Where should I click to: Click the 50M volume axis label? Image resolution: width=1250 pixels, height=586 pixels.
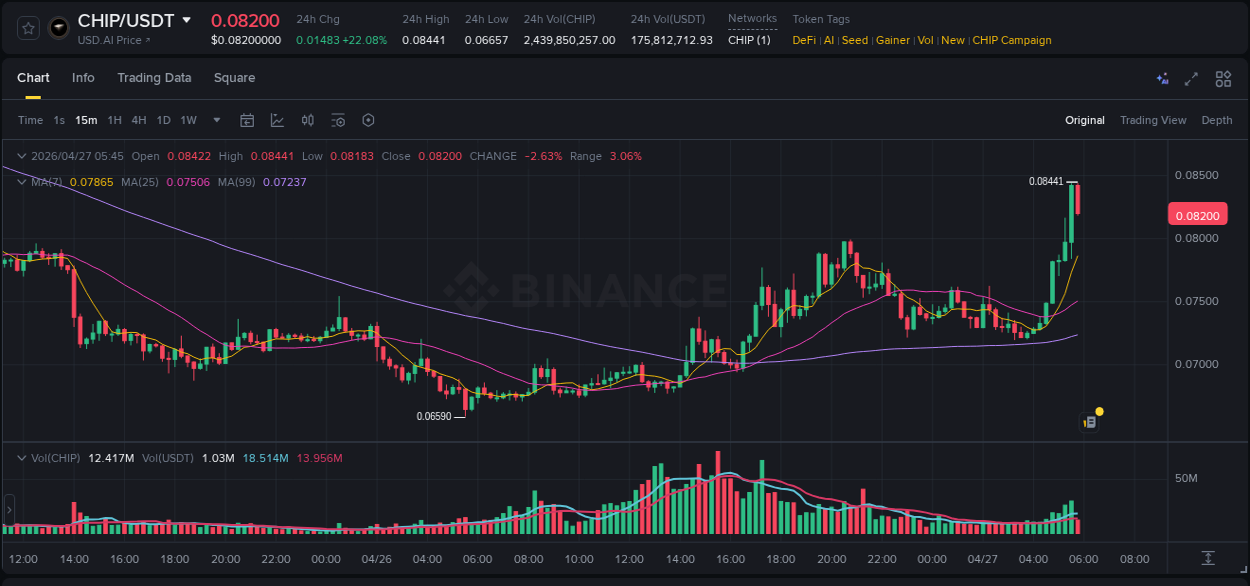1186,478
